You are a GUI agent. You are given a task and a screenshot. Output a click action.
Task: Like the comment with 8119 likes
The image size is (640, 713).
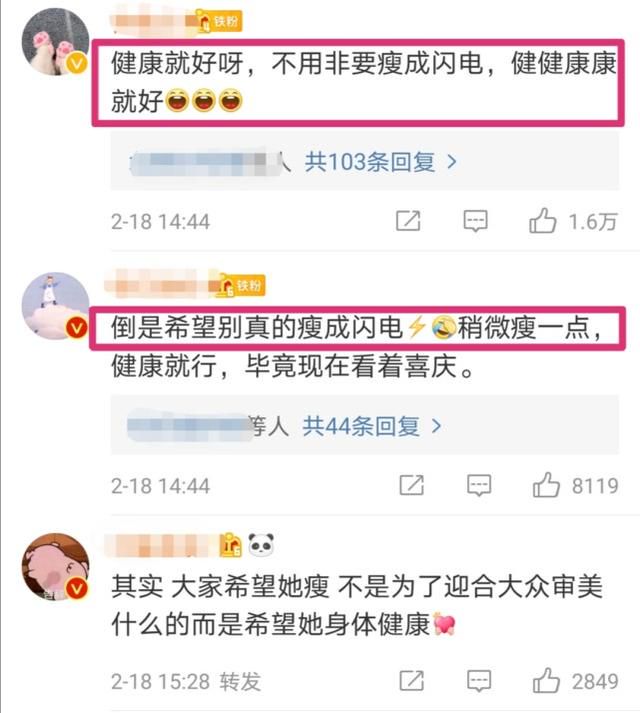pyautogui.click(x=546, y=485)
